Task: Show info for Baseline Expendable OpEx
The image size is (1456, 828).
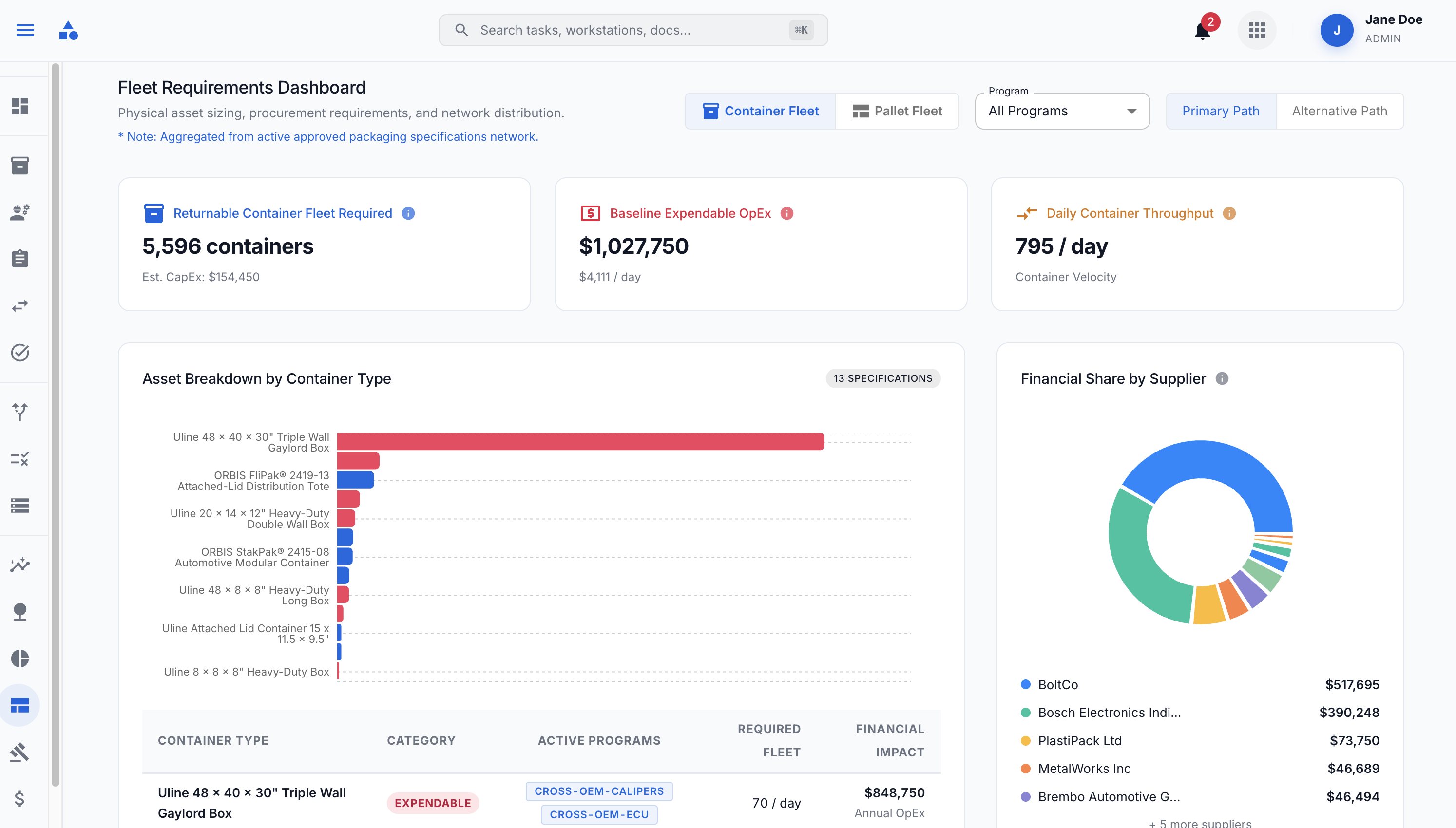Action: tap(786, 213)
